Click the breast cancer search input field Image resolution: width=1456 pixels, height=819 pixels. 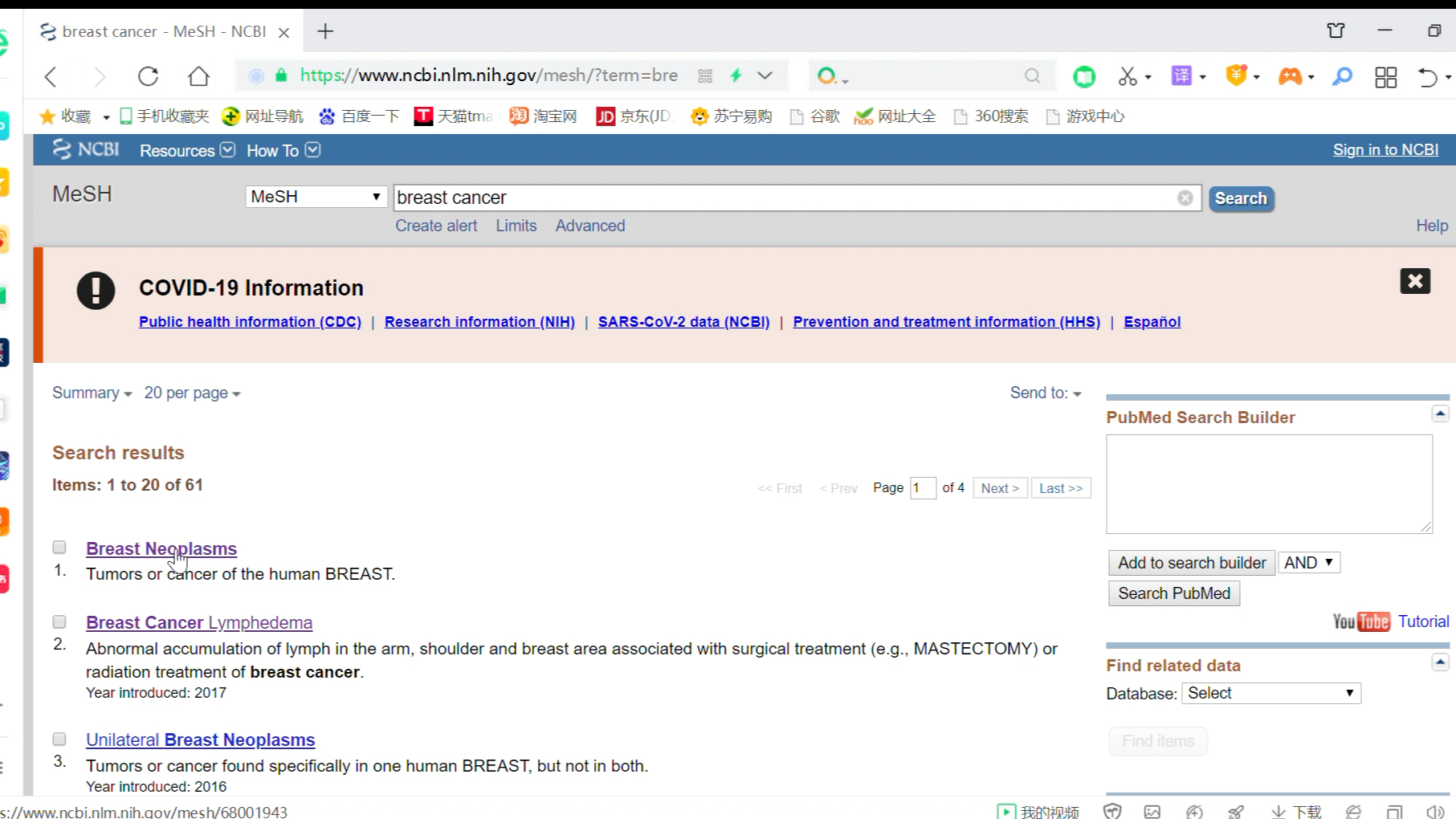785,198
